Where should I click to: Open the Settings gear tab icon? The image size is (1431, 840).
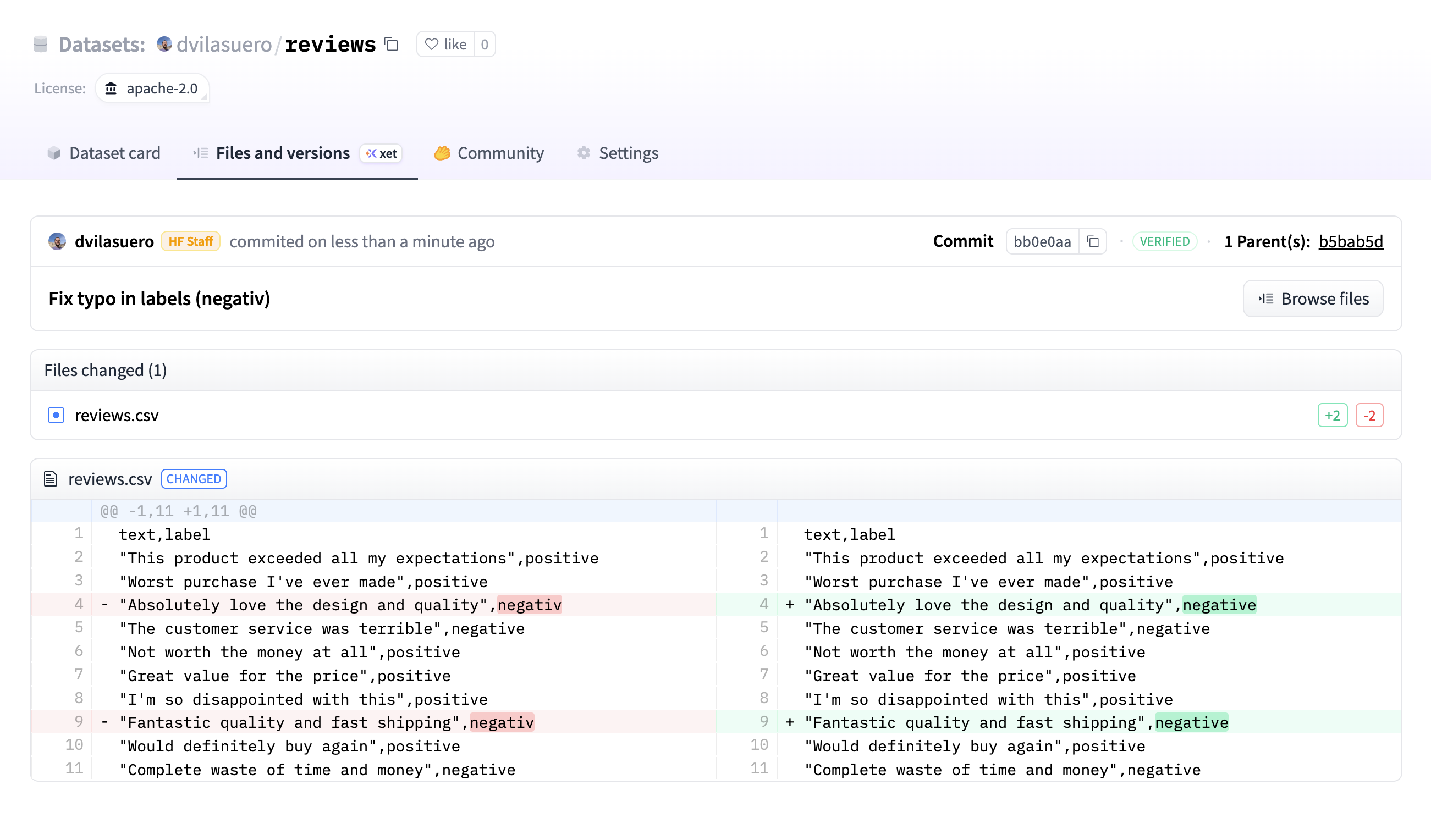point(584,153)
